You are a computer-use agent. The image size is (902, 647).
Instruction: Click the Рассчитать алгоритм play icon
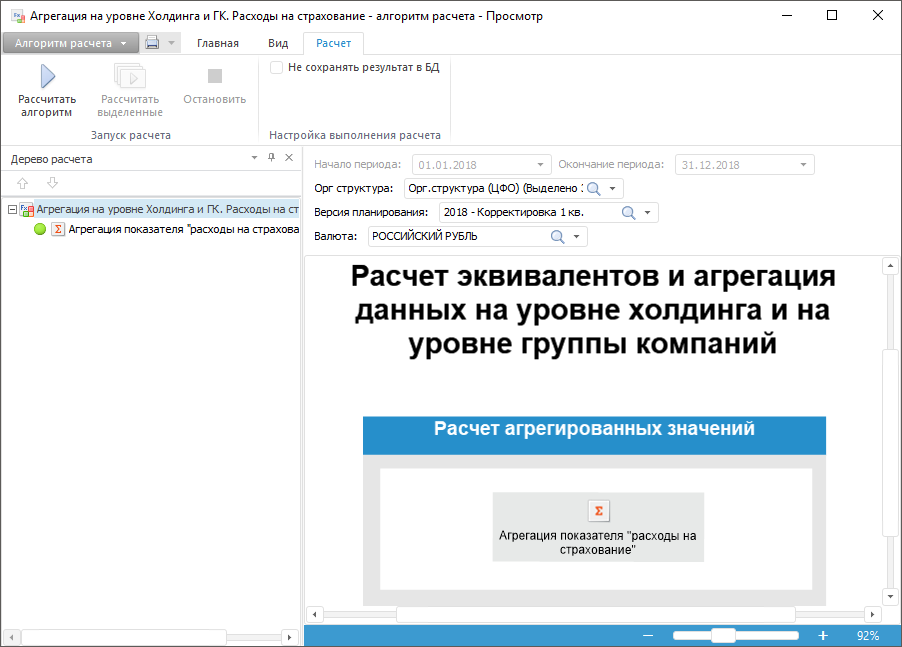(47, 76)
